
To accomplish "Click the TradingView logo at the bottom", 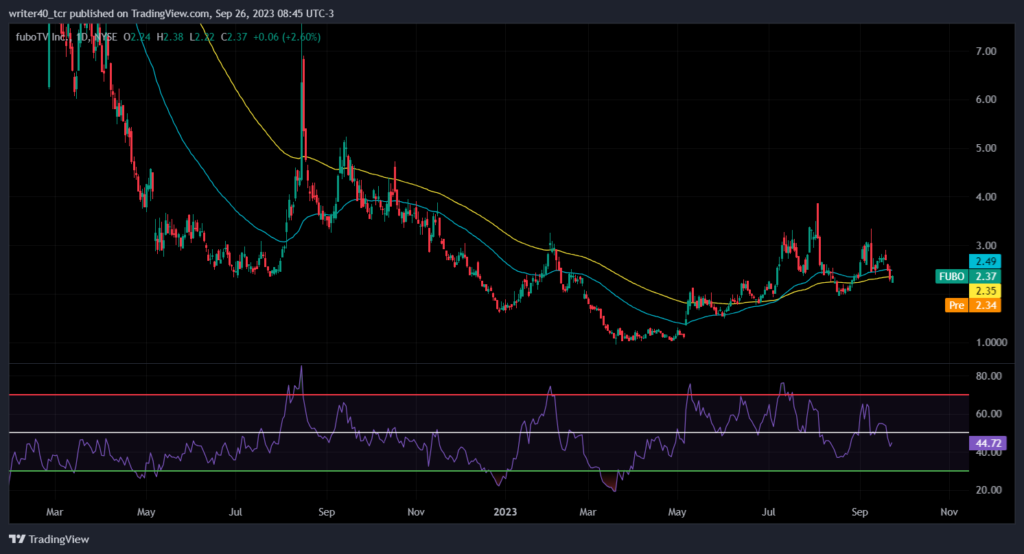I will pos(49,539).
